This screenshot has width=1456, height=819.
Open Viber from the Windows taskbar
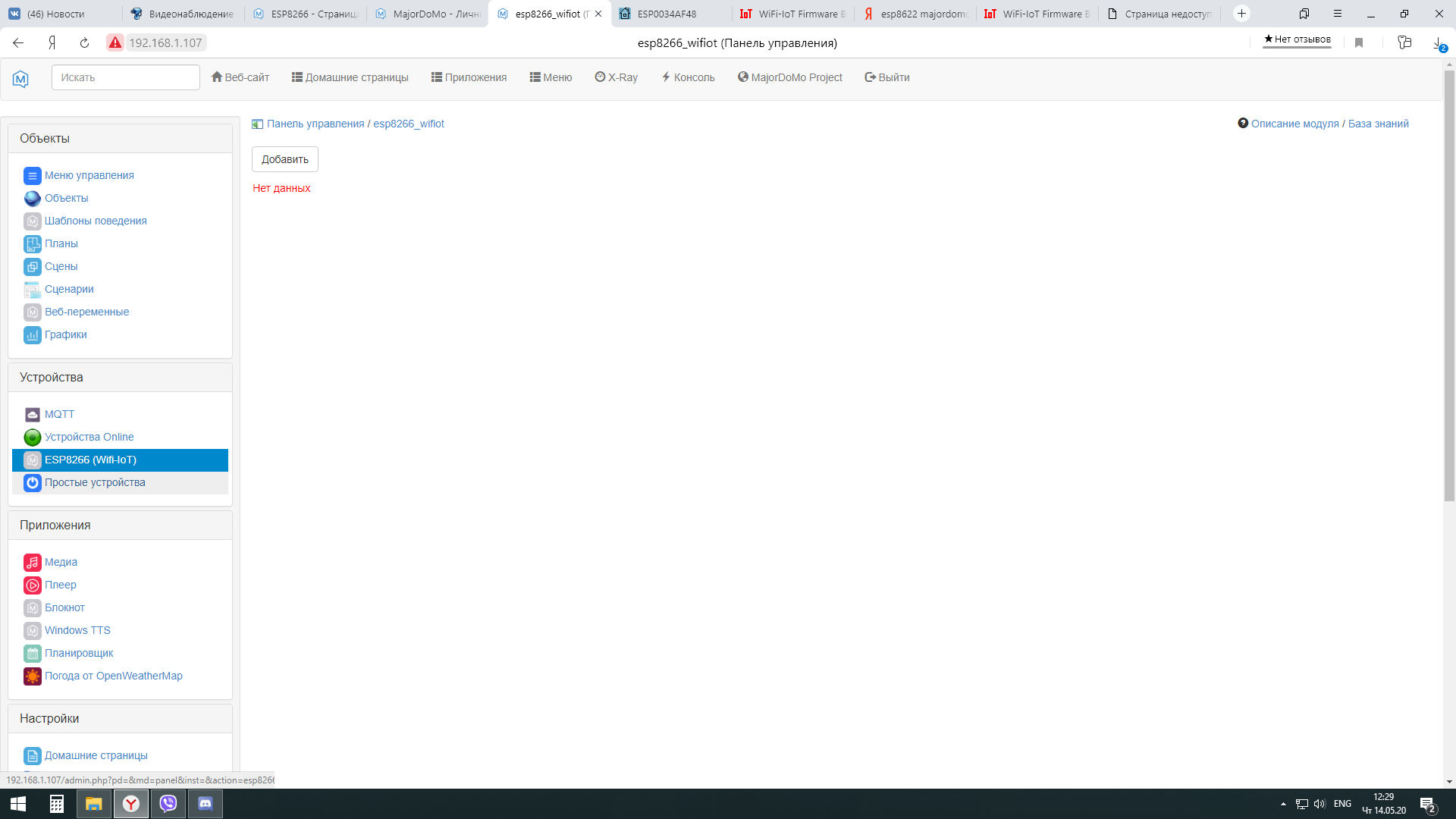click(168, 804)
